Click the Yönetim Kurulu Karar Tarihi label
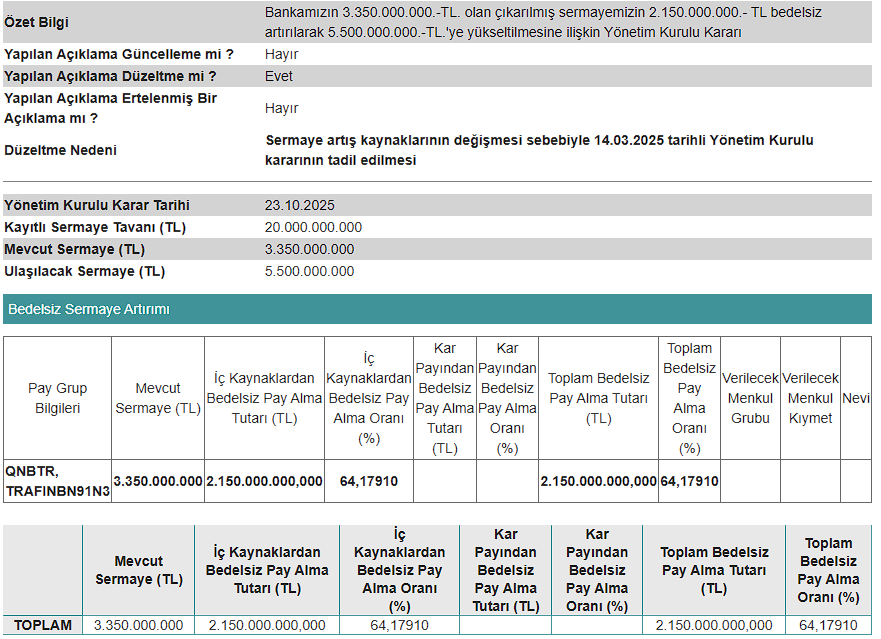The width and height of the screenshot is (881, 639). [x=97, y=205]
